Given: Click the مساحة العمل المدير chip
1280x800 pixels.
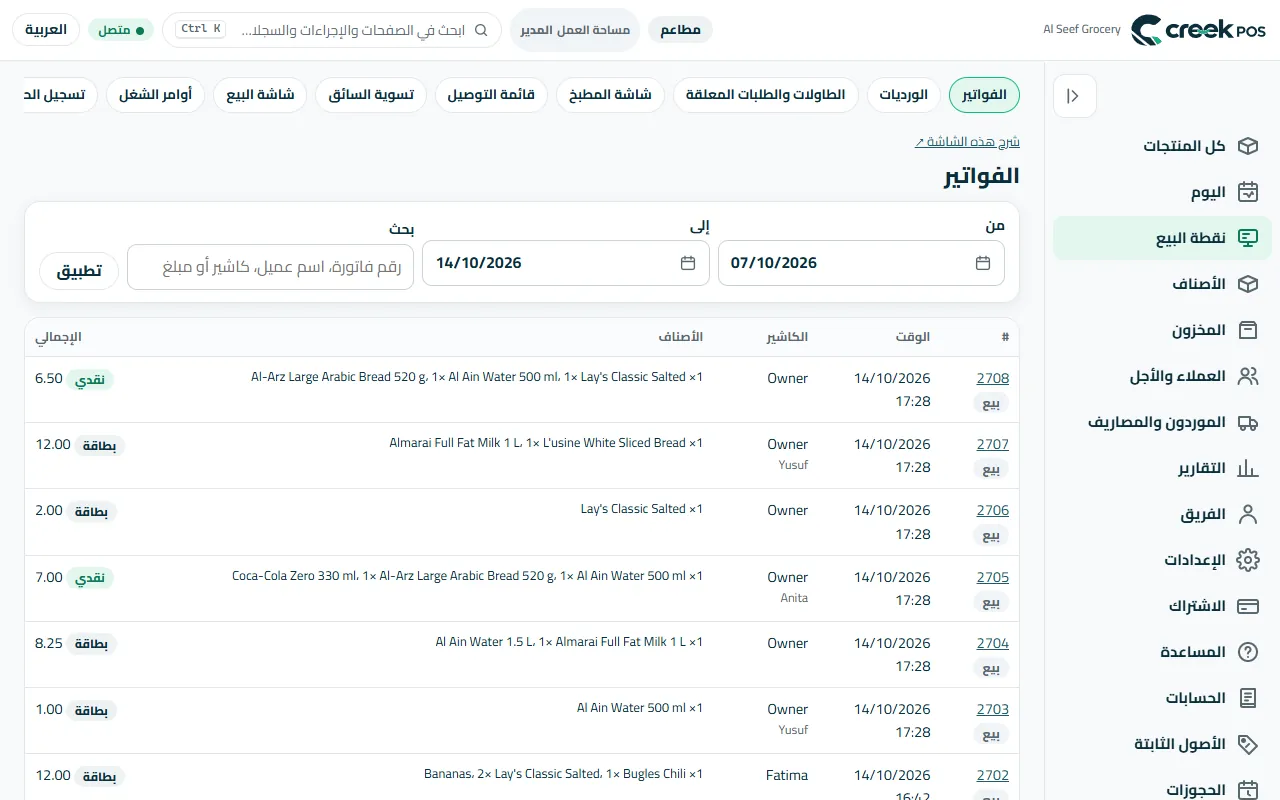Looking at the screenshot, I should pyautogui.click(x=574, y=30).
